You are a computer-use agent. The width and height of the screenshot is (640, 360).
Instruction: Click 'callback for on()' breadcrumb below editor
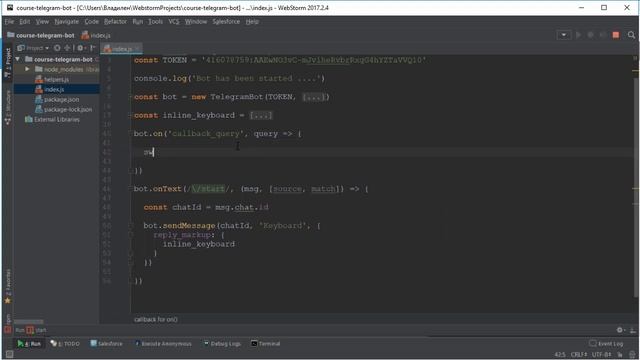coord(156,320)
